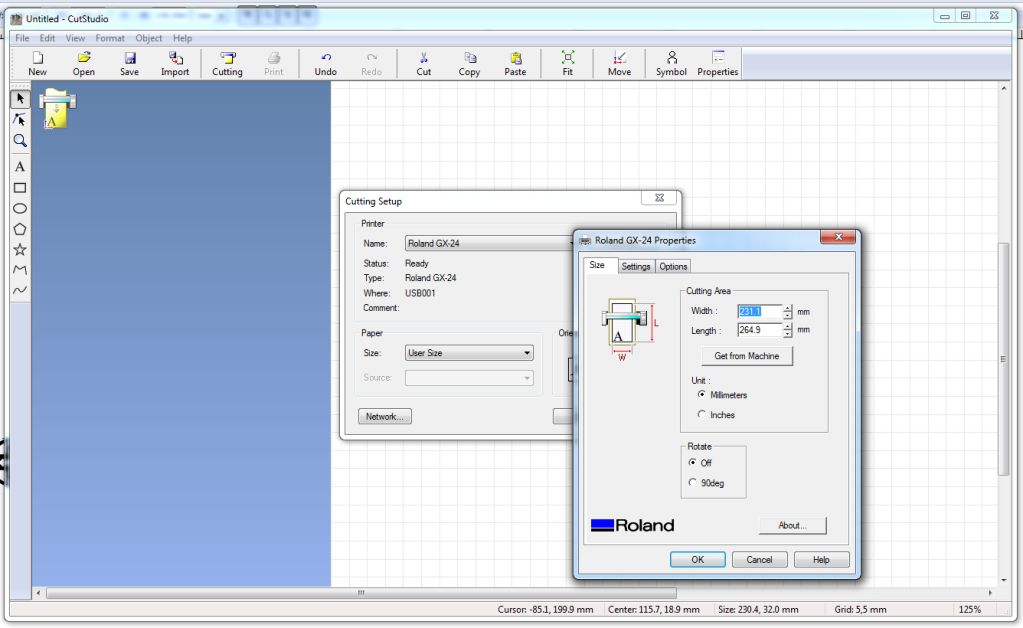Select the arrow selection tool
The width and height of the screenshot is (1023, 628).
coord(20,98)
